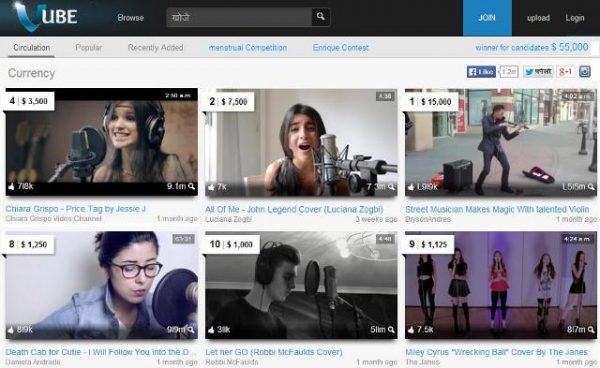Click the Facebook Like icon

click(481, 72)
